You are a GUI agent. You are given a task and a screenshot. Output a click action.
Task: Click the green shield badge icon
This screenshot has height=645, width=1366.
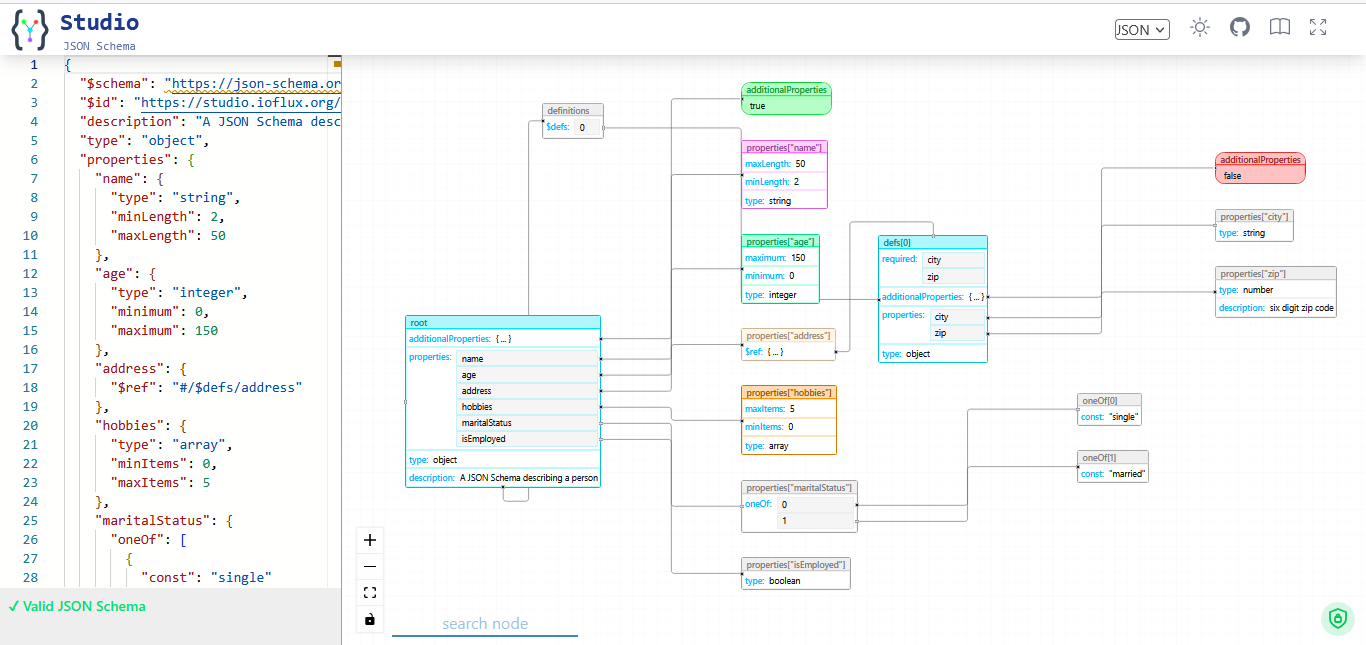point(1337,619)
